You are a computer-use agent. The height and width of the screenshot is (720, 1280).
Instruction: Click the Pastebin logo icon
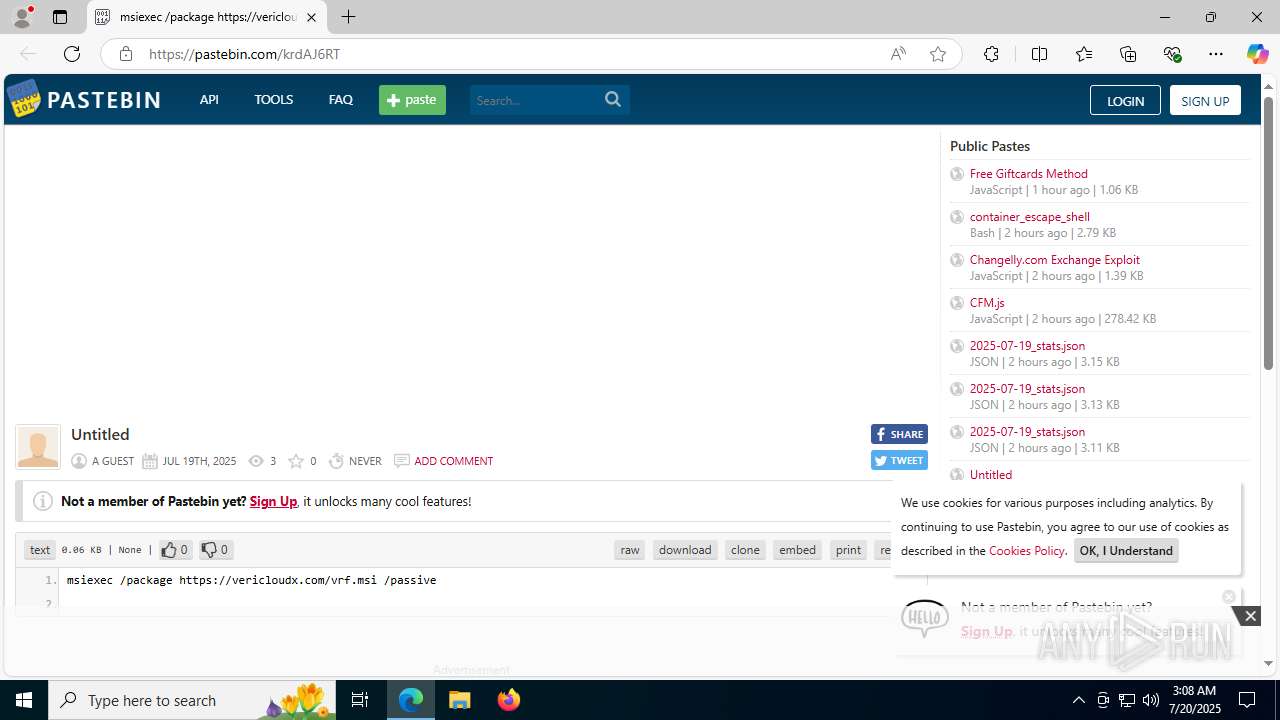(x=23, y=99)
